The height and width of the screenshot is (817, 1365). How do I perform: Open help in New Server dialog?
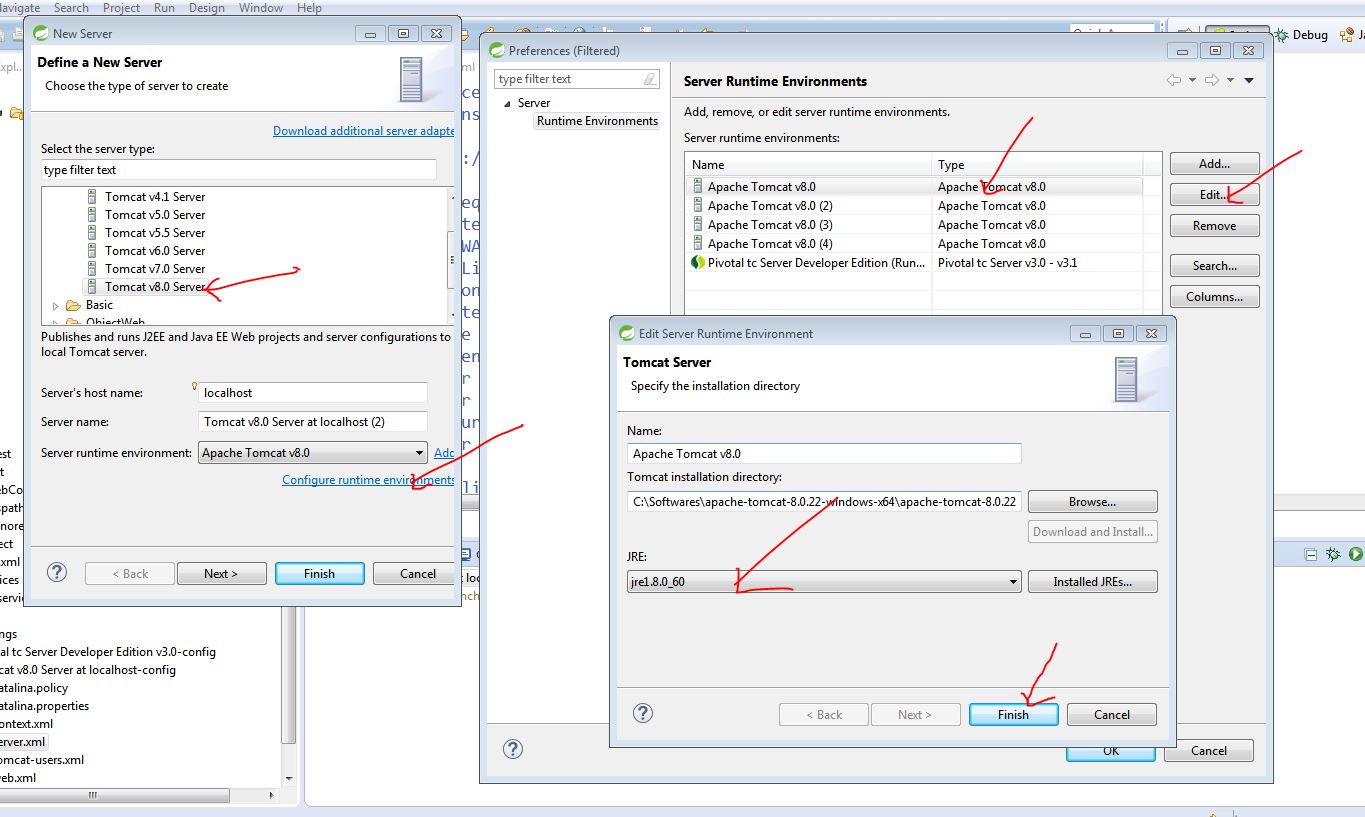pyautogui.click(x=57, y=573)
